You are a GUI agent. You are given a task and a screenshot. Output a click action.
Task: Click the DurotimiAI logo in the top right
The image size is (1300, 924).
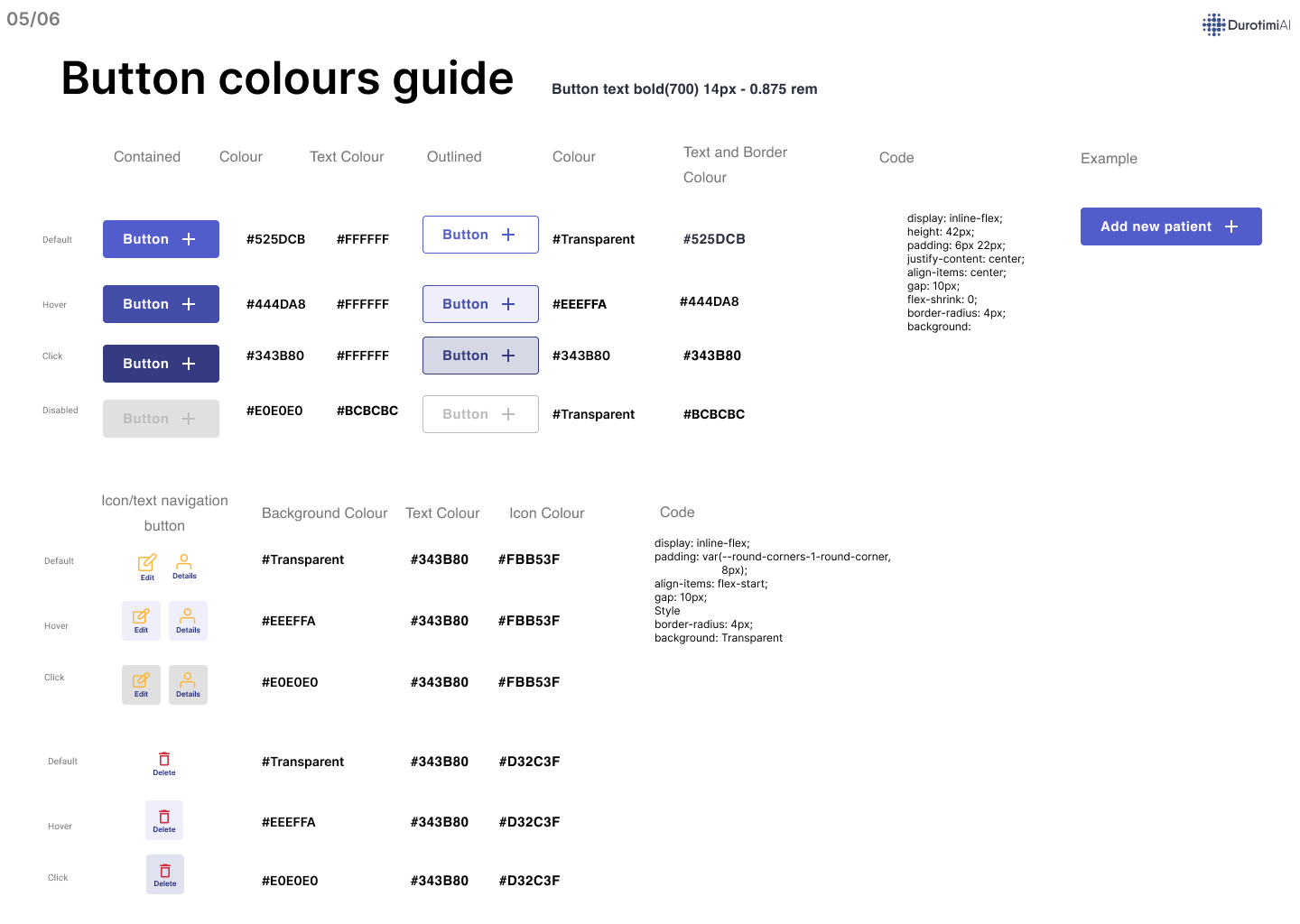(1246, 24)
